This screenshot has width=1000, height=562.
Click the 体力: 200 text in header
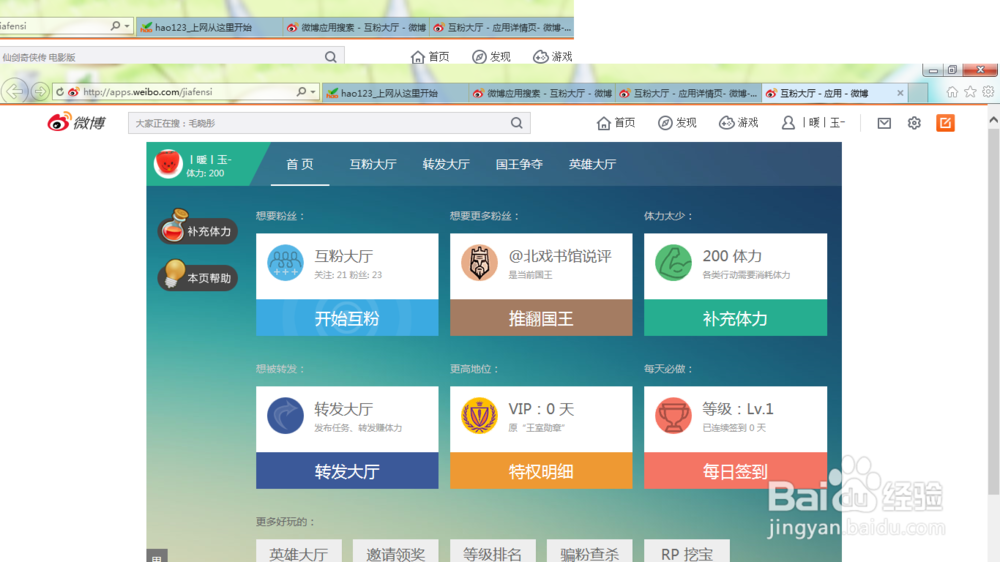pyautogui.click(x=205, y=174)
